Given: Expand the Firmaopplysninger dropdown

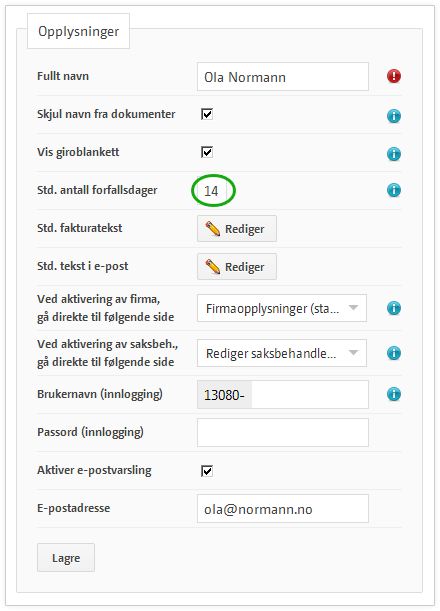Looking at the screenshot, I should 282,308.
